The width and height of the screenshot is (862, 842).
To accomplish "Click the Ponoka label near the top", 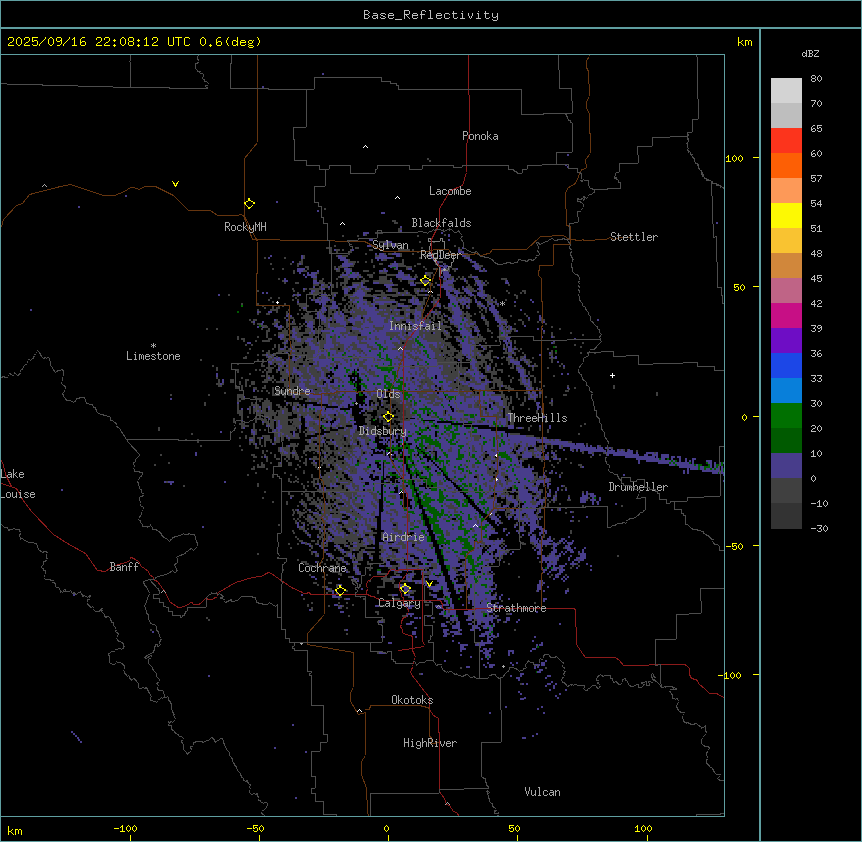I will pyautogui.click(x=480, y=137).
